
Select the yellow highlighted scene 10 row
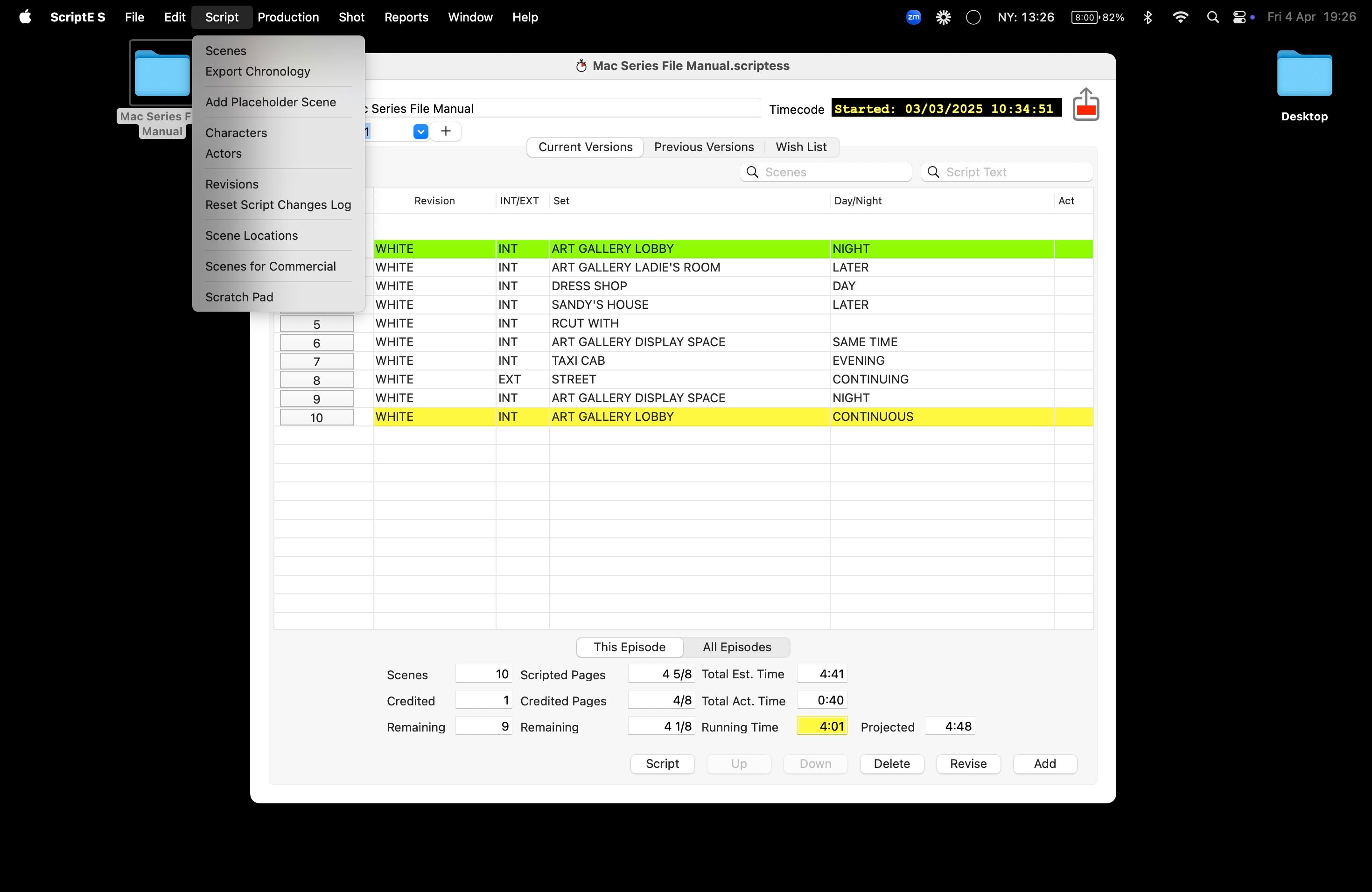point(686,417)
